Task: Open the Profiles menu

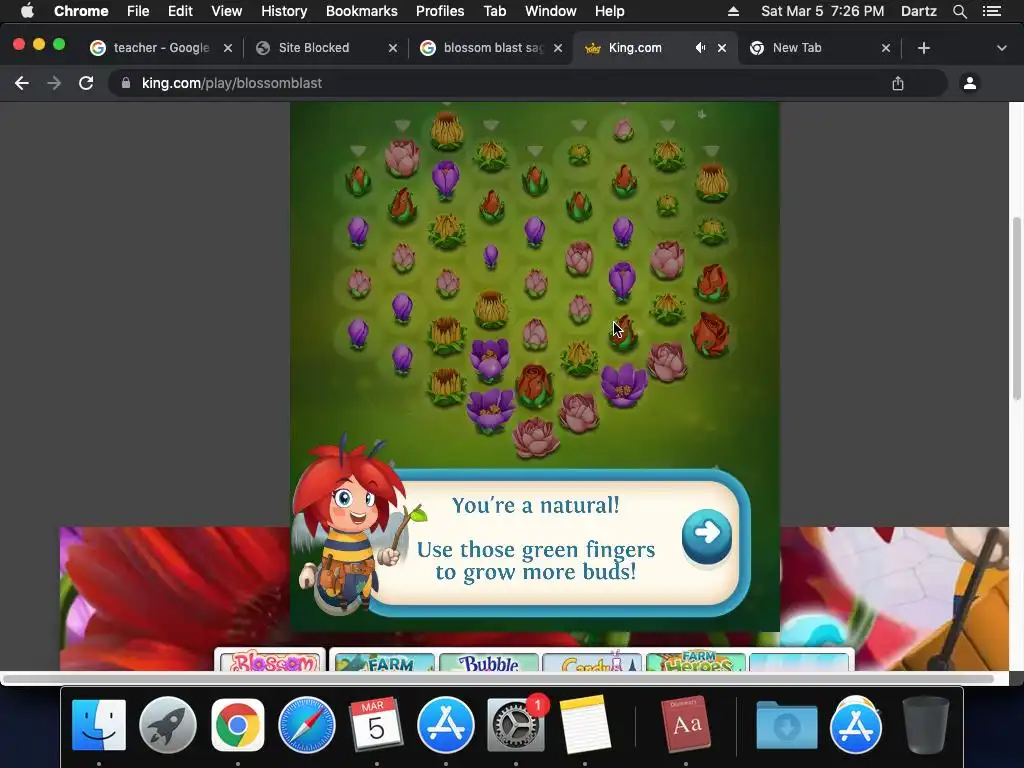Action: (x=440, y=11)
